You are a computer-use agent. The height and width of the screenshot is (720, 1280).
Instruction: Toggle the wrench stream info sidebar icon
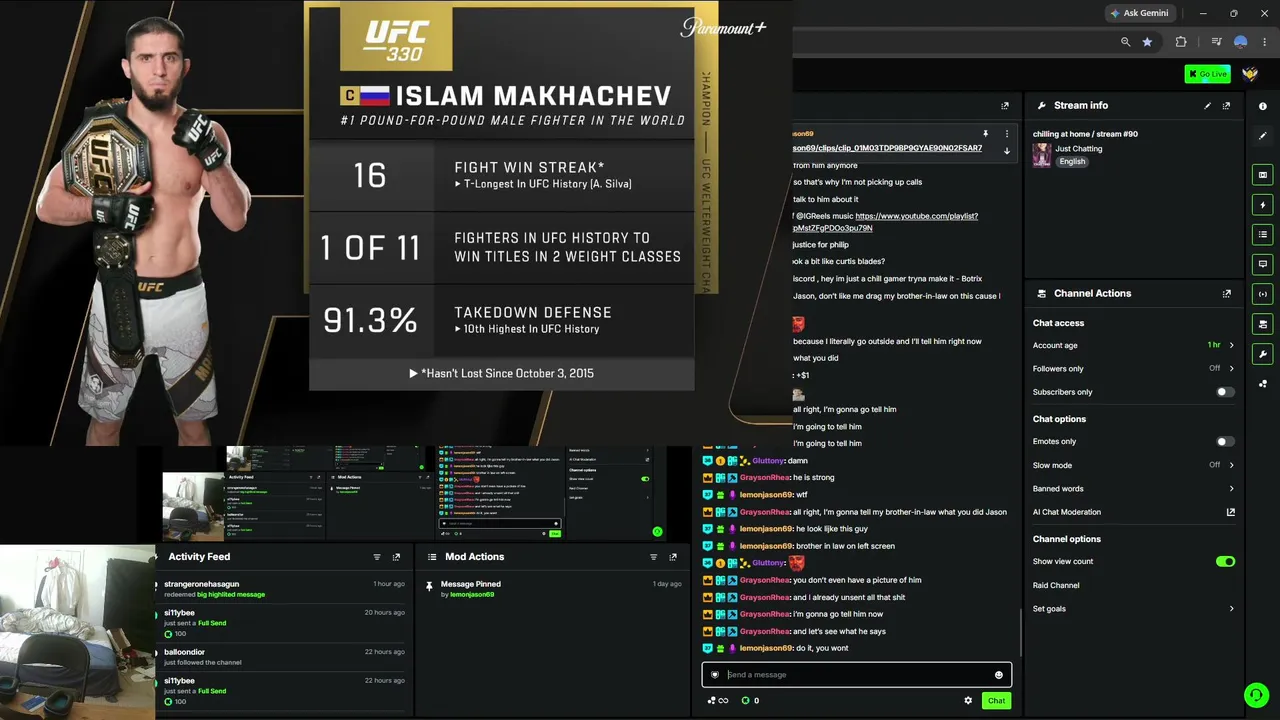coord(1262,354)
